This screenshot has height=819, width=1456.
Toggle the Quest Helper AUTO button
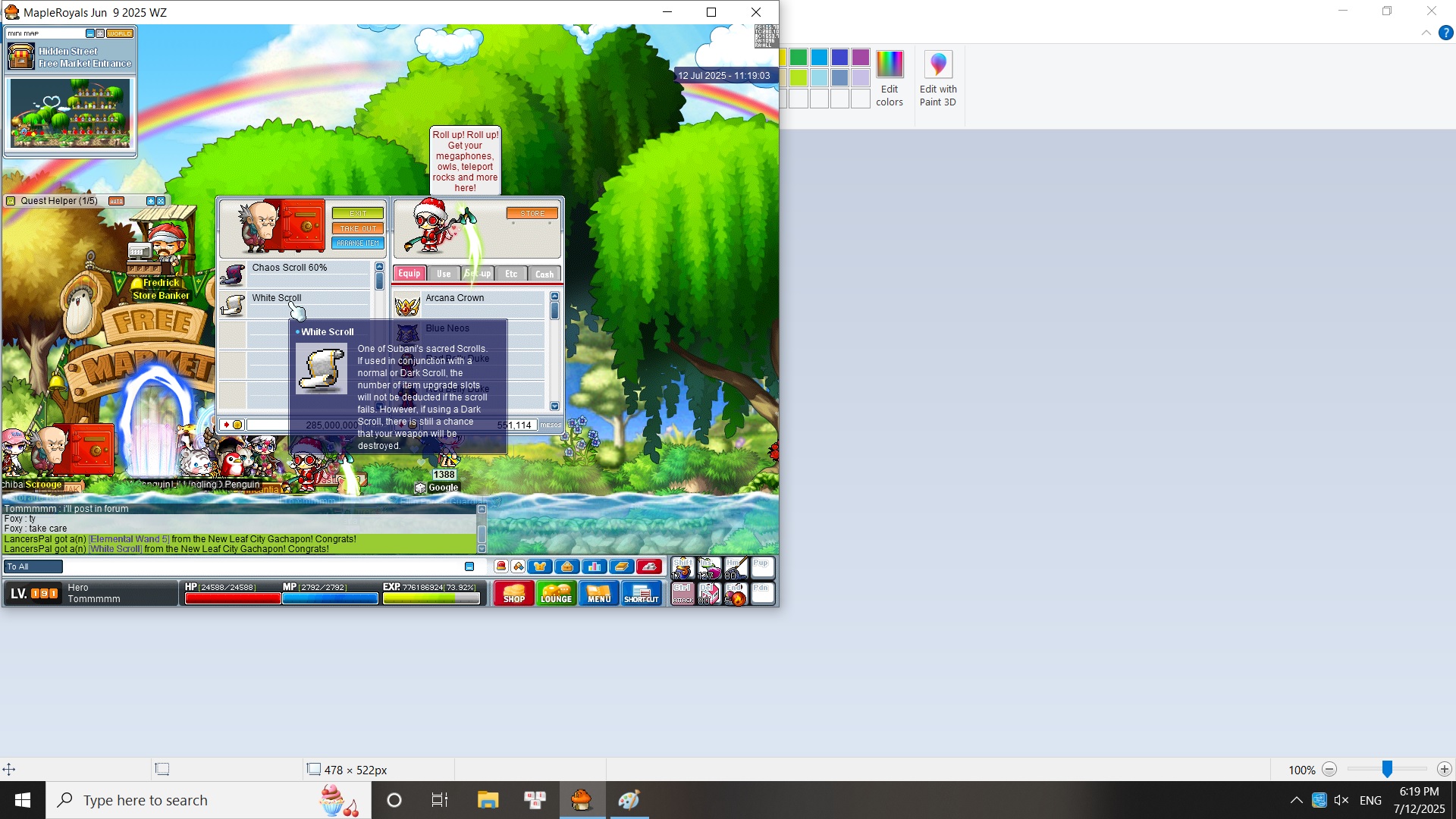click(x=116, y=201)
